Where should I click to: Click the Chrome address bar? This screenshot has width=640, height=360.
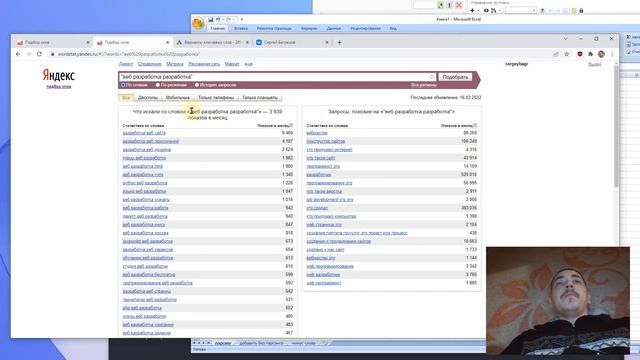point(302,54)
